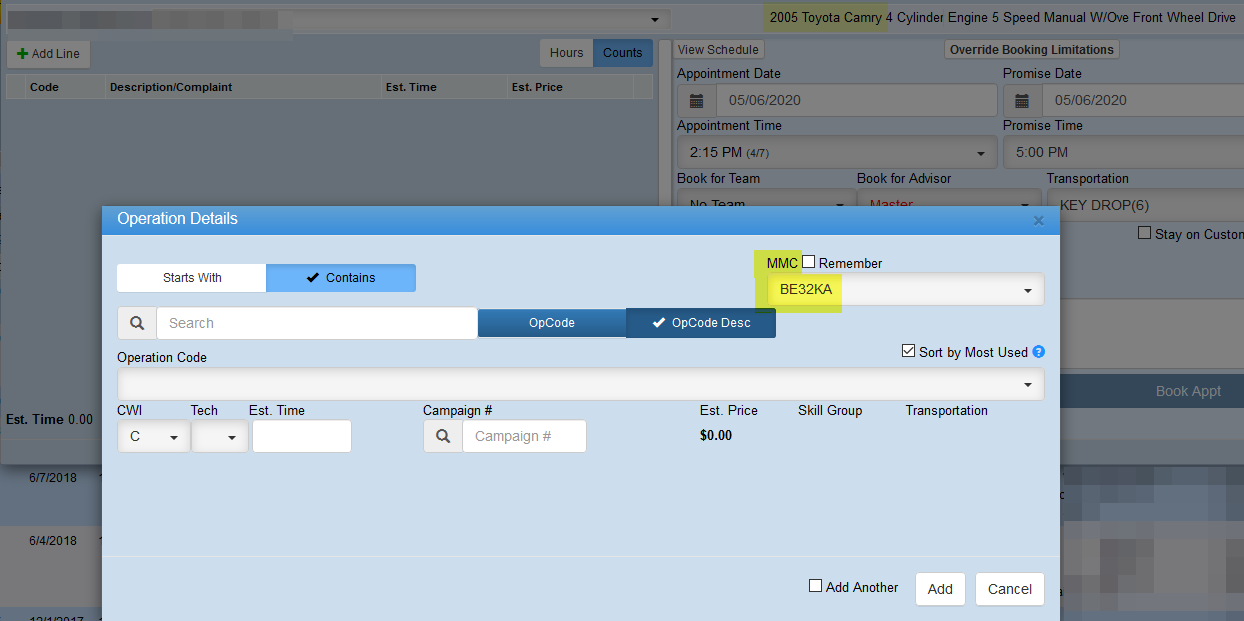Click the blue help icon near Sort by Most Used

pos(1038,352)
